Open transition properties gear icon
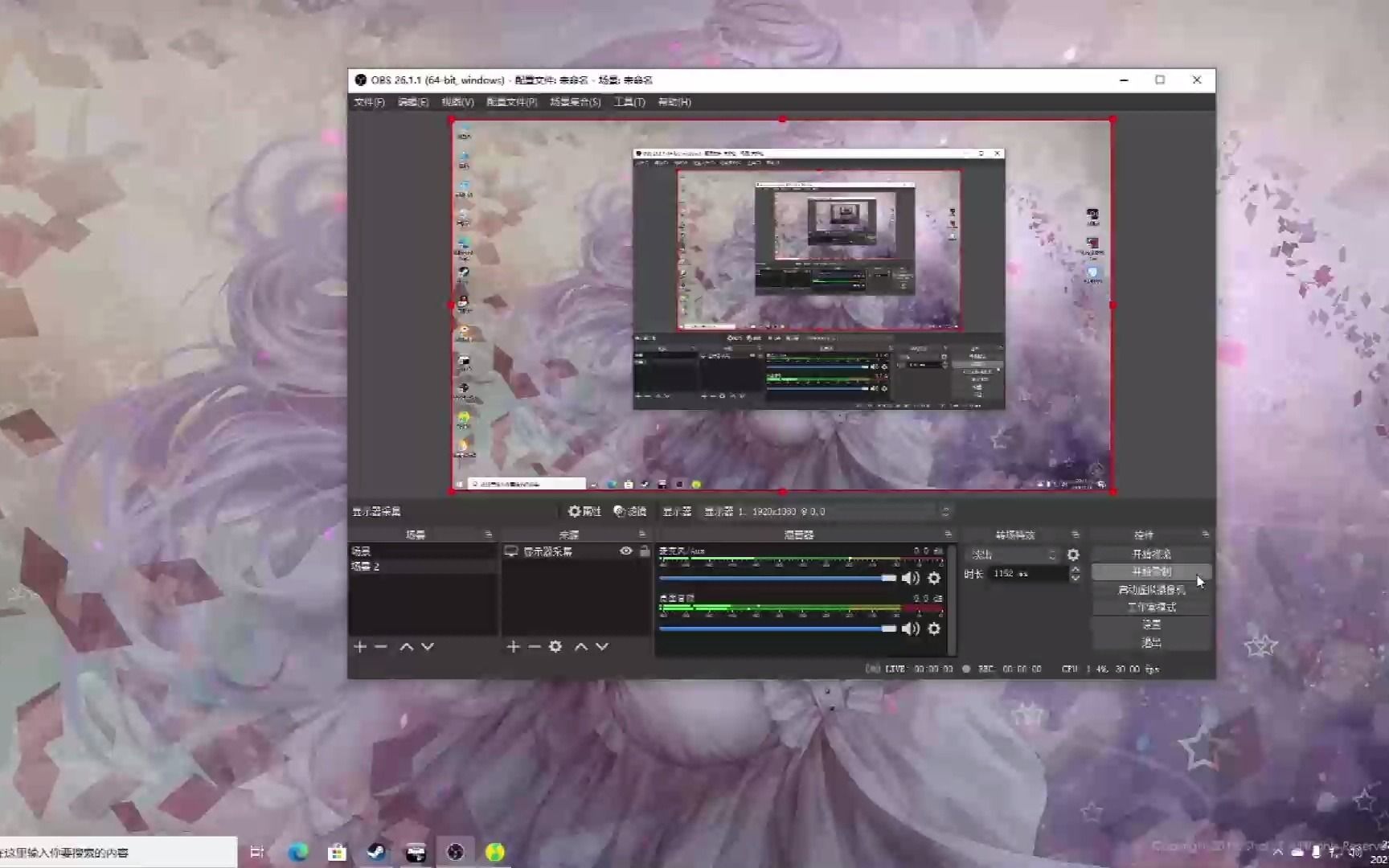Image resolution: width=1389 pixels, height=868 pixels. click(x=1073, y=555)
